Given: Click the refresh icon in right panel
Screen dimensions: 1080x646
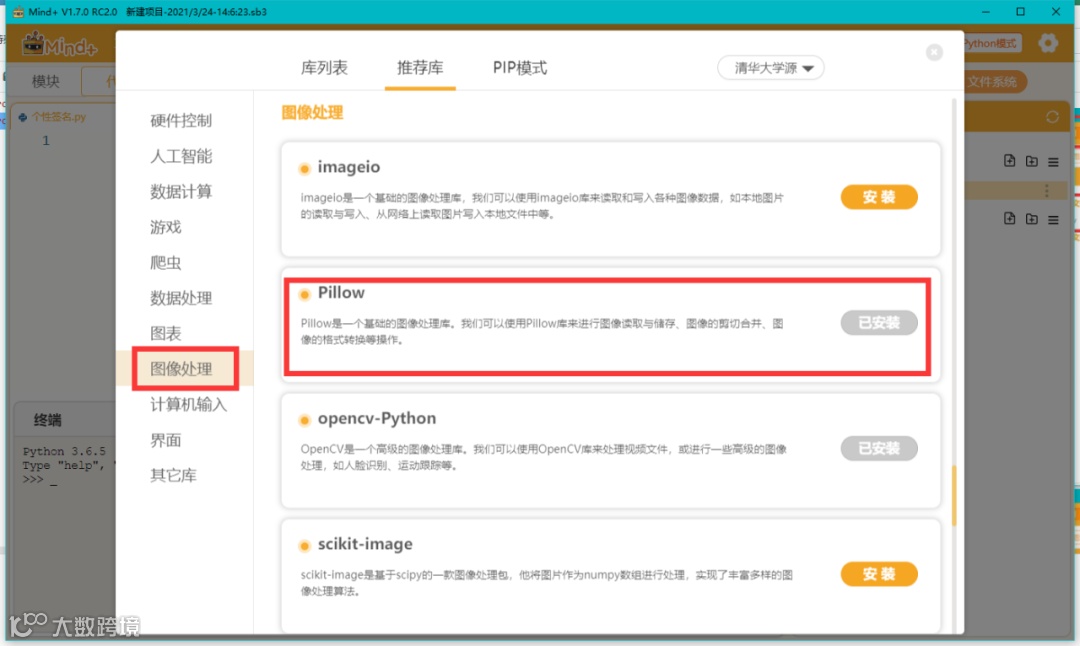Looking at the screenshot, I should [1052, 117].
